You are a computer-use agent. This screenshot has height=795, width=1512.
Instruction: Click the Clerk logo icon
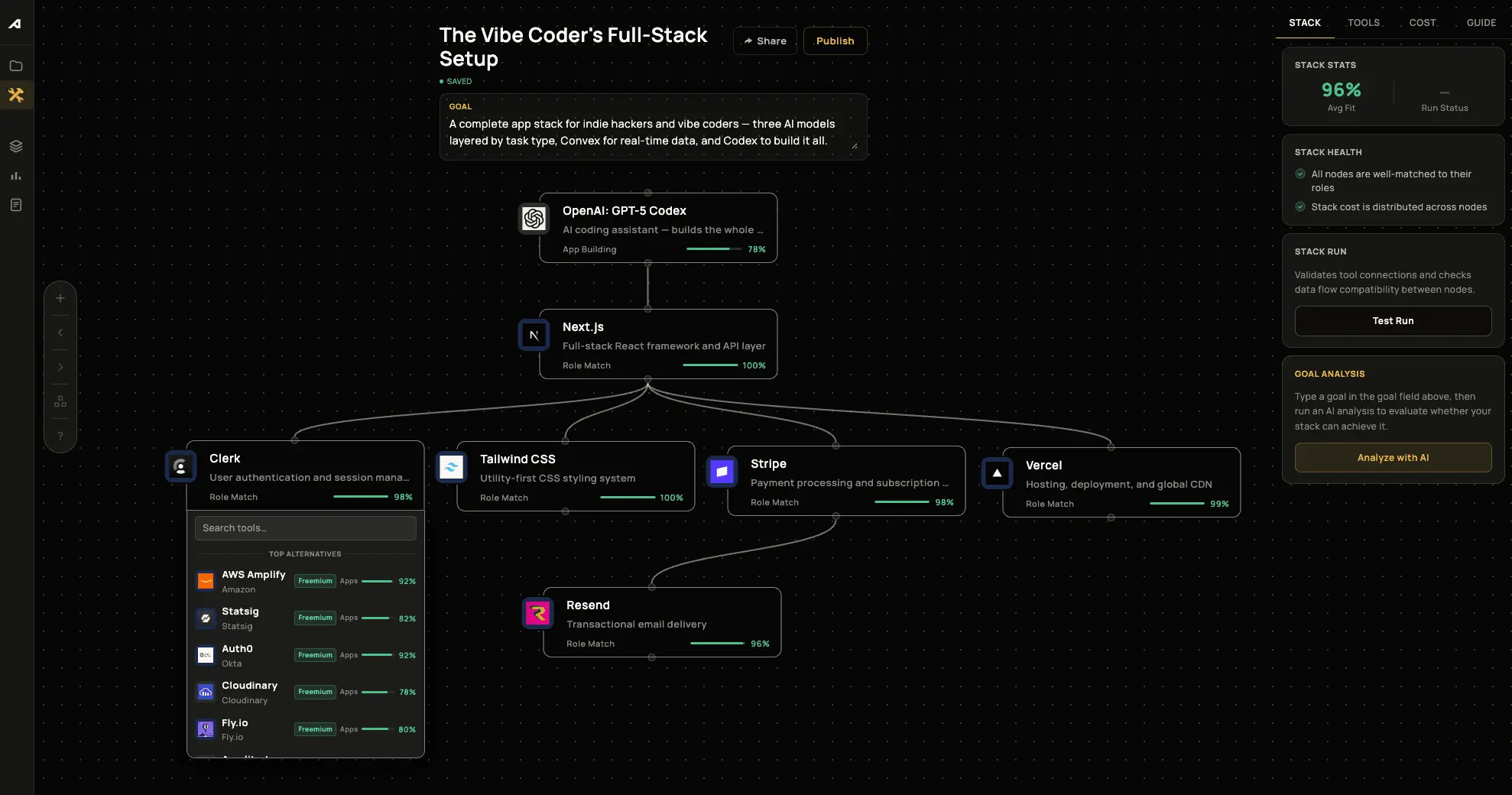pos(180,466)
